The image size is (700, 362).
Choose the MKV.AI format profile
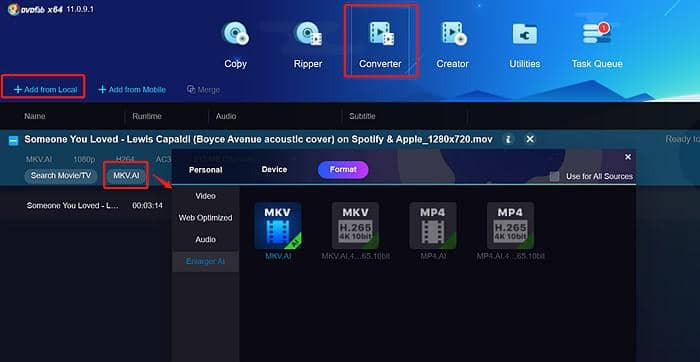tap(278, 231)
